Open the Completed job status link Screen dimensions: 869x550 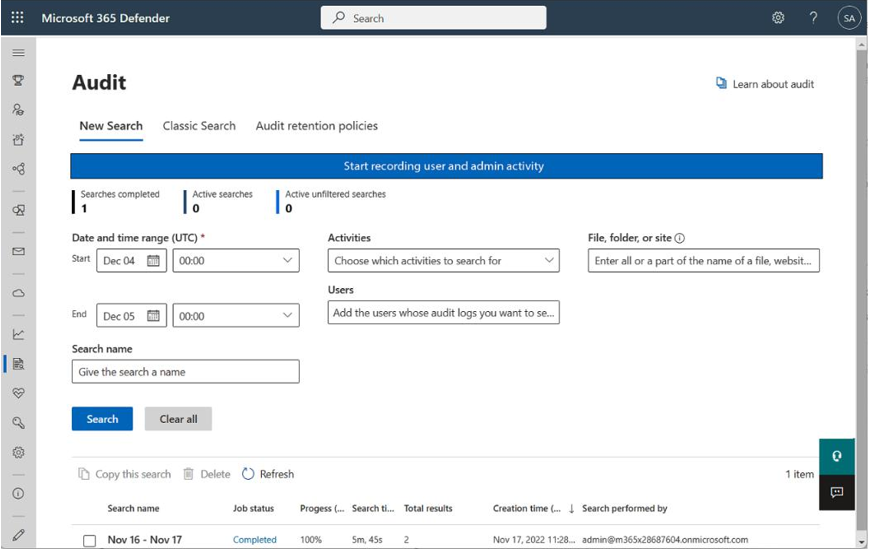(x=254, y=539)
